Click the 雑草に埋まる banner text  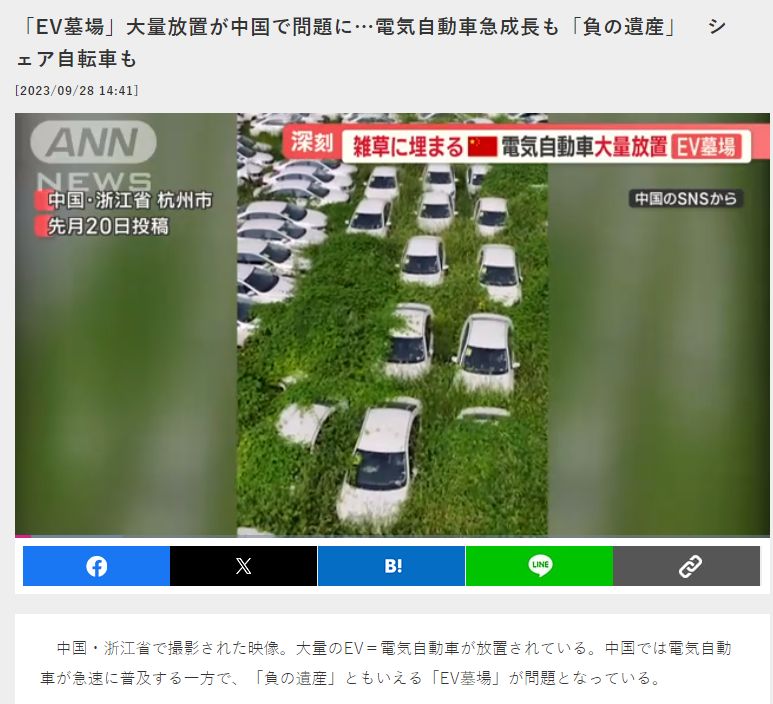(x=408, y=147)
